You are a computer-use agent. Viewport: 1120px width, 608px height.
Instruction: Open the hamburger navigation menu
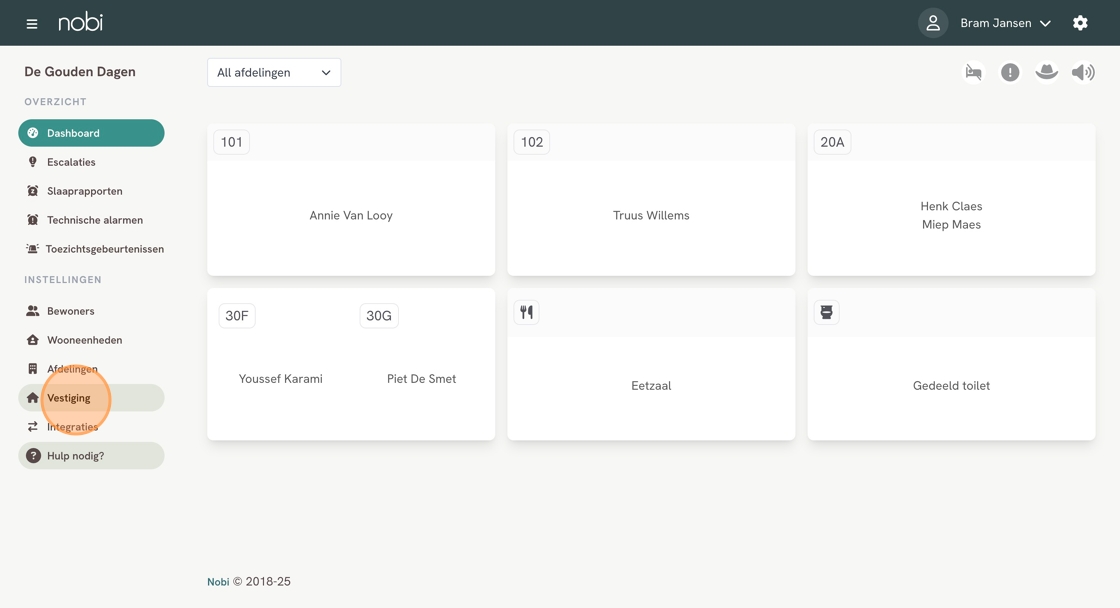pos(32,23)
